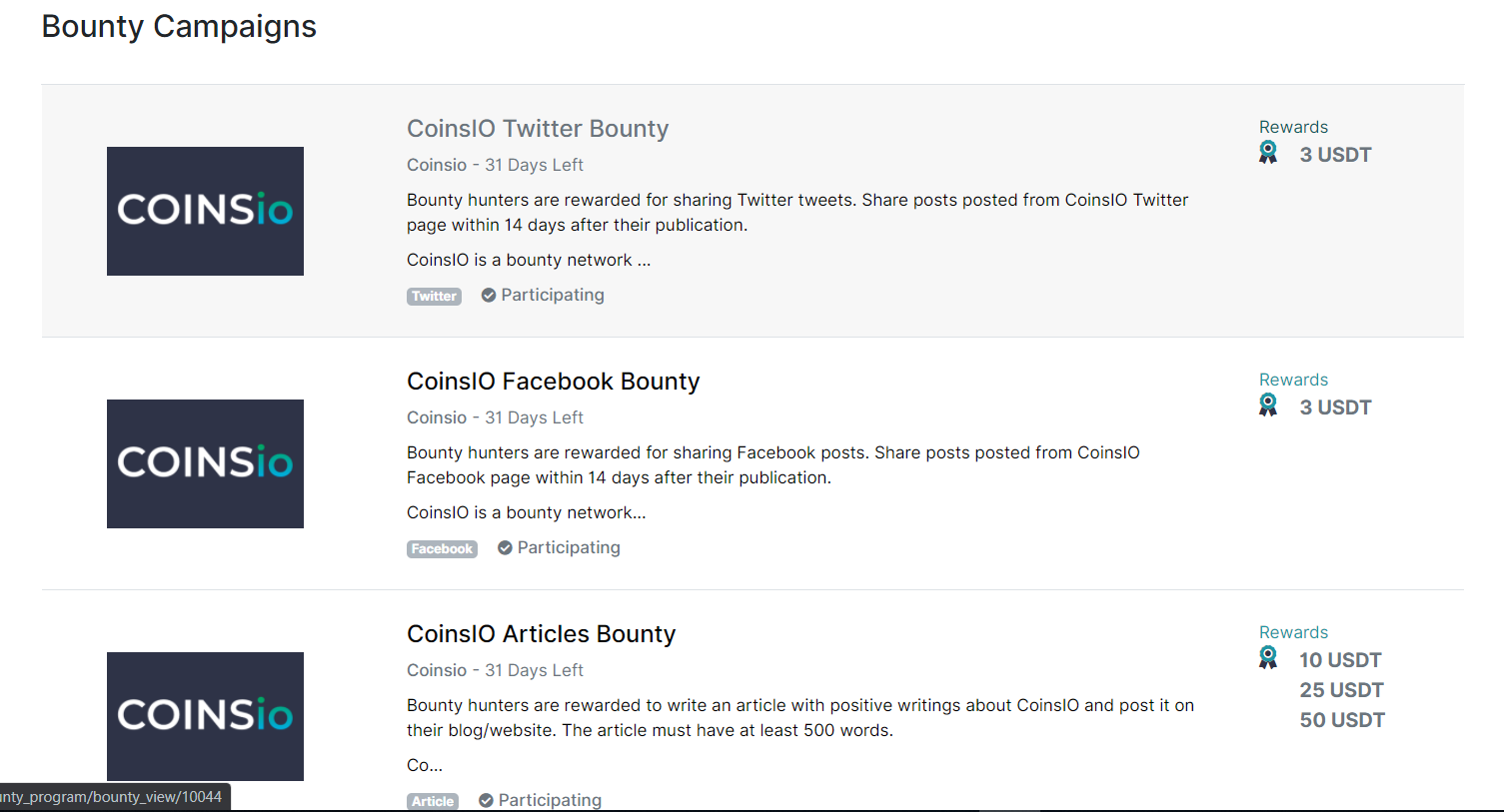Viewport: 1504px width, 812px height.
Task: Click the Twitter Bounty COINSio logo thumbnail
Action: point(205,211)
